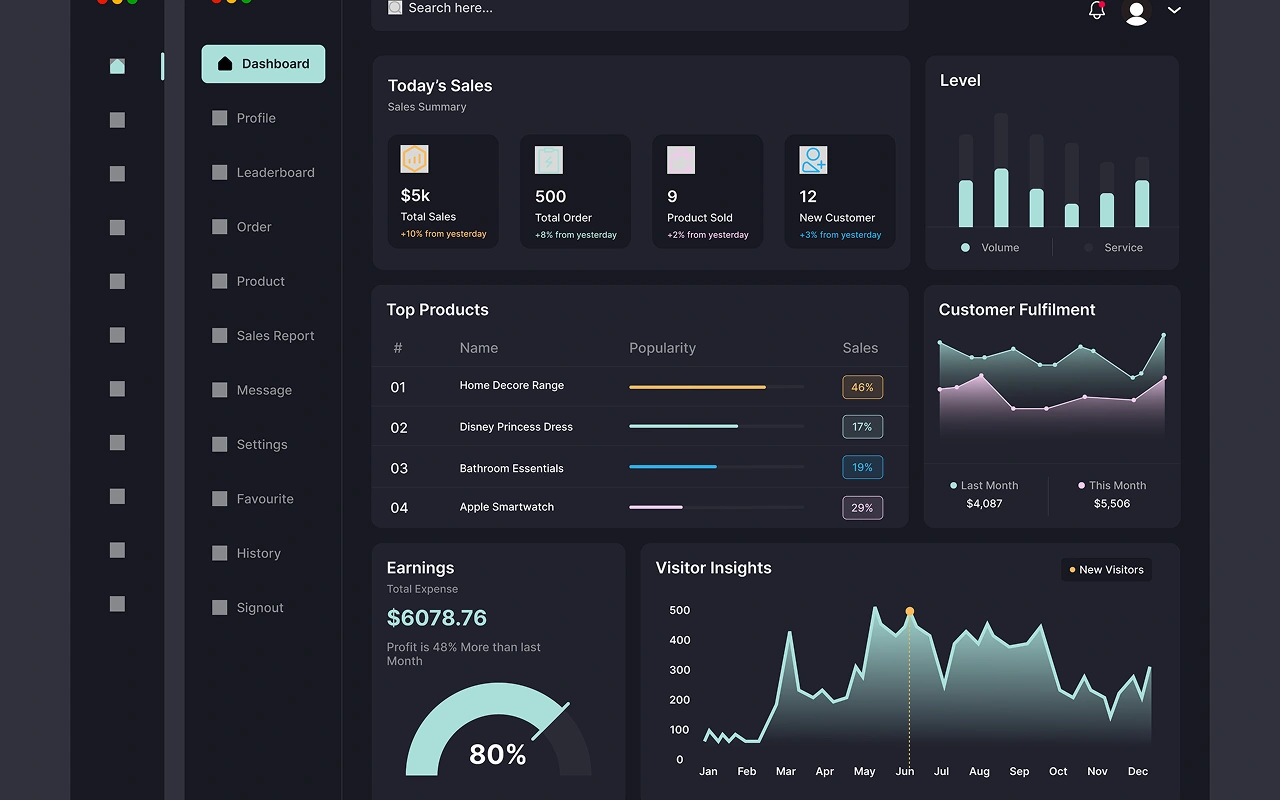Image resolution: width=1280 pixels, height=800 pixels.
Task: Click the Search here input field
Action: click(x=640, y=8)
